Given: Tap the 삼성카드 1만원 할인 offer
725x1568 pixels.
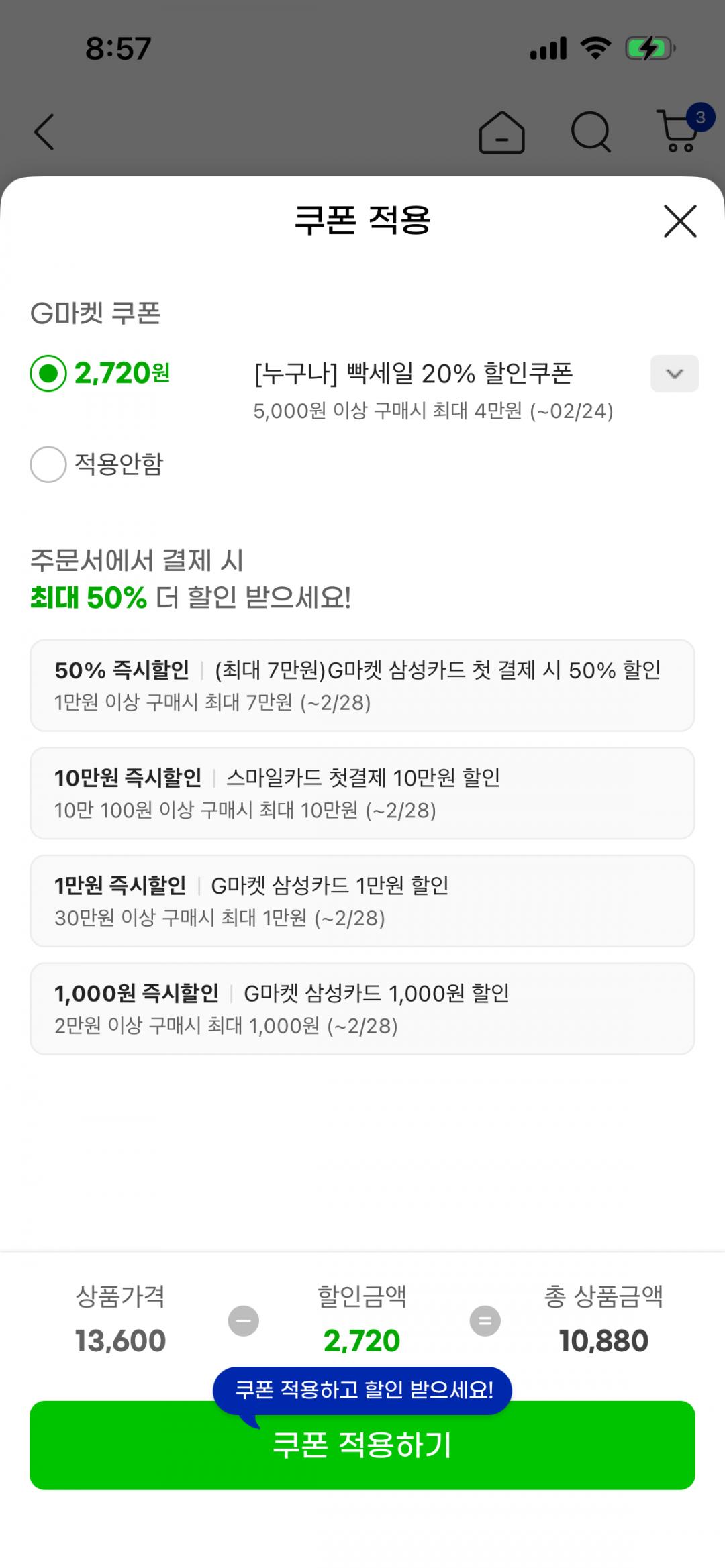Looking at the screenshot, I should pyautogui.click(x=362, y=900).
